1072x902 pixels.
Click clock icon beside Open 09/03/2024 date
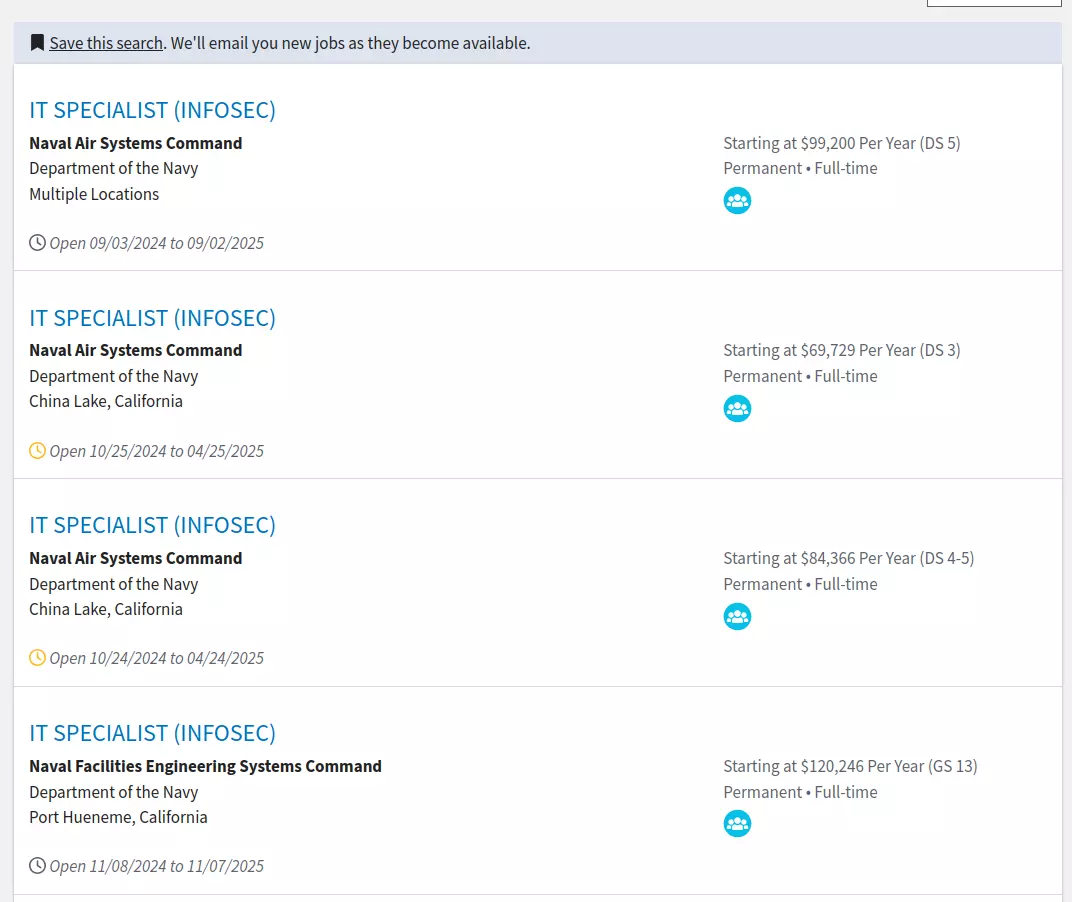38,243
